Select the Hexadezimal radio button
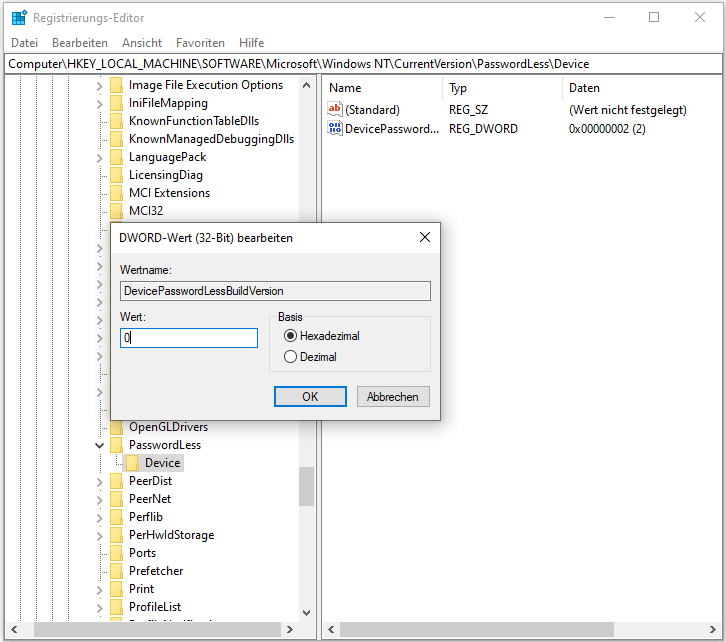The width and height of the screenshot is (726, 642). [291, 337]
